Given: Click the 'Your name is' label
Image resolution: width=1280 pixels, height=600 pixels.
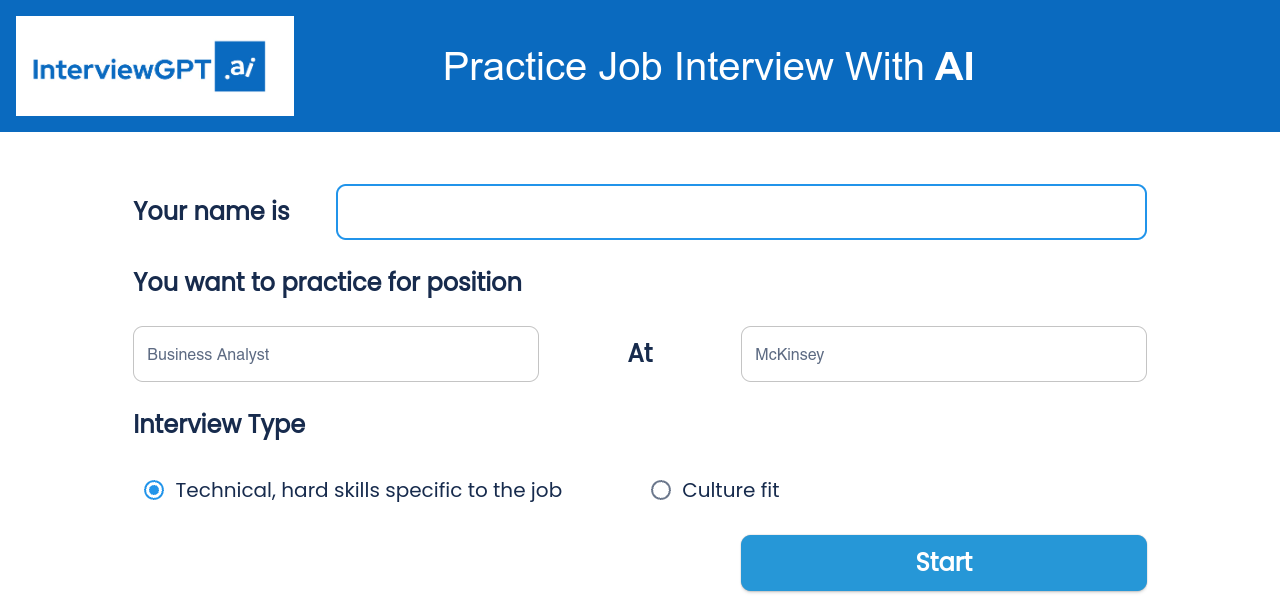Looking at the screenshot, I should 211,211.
